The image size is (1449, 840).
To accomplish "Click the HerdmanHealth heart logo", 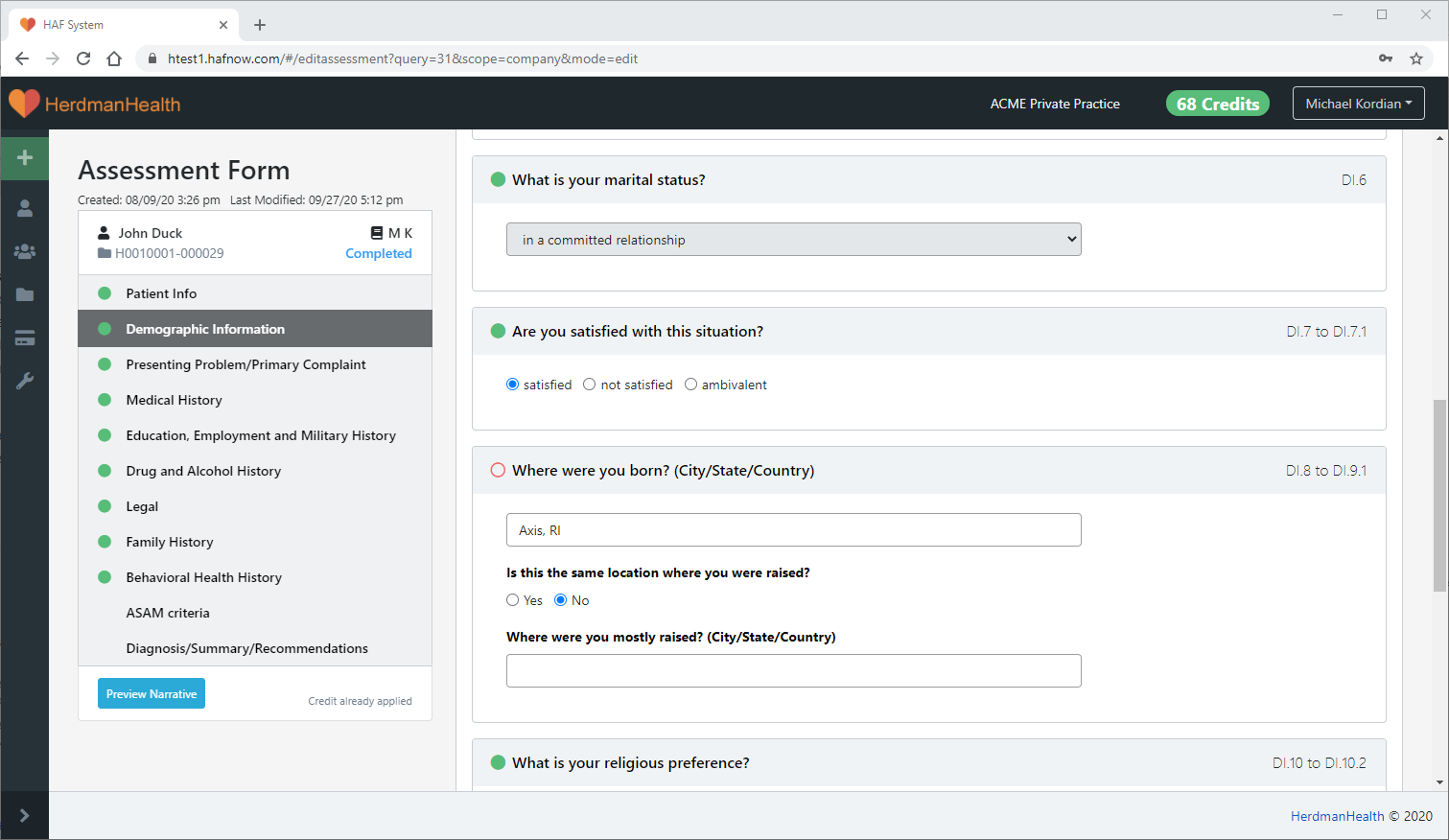I will point(24,104).
